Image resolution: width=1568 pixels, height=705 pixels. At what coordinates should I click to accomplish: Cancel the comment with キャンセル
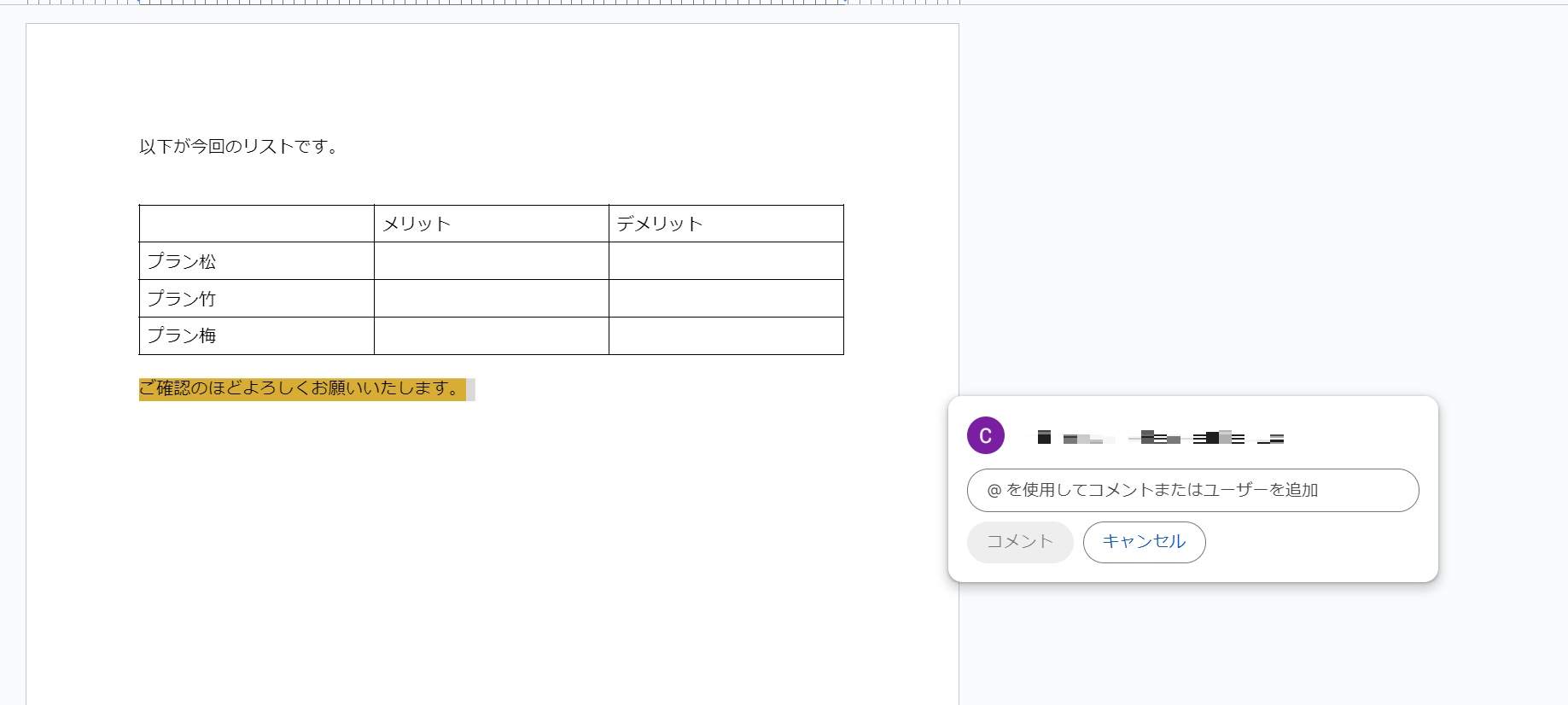tap(1144, 542)
